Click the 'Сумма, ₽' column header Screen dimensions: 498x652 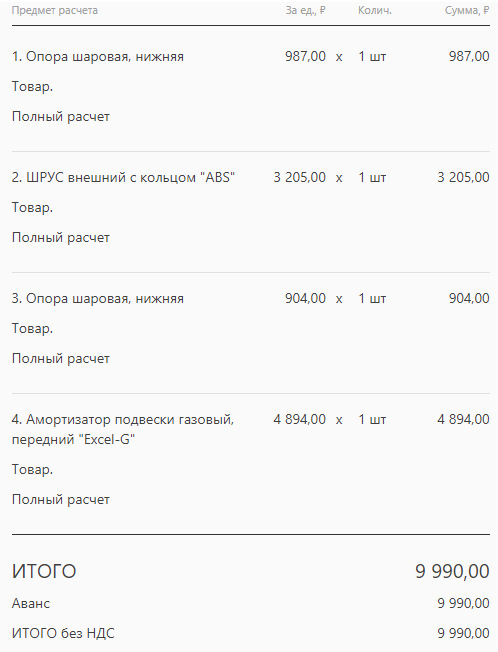[467, 10]
